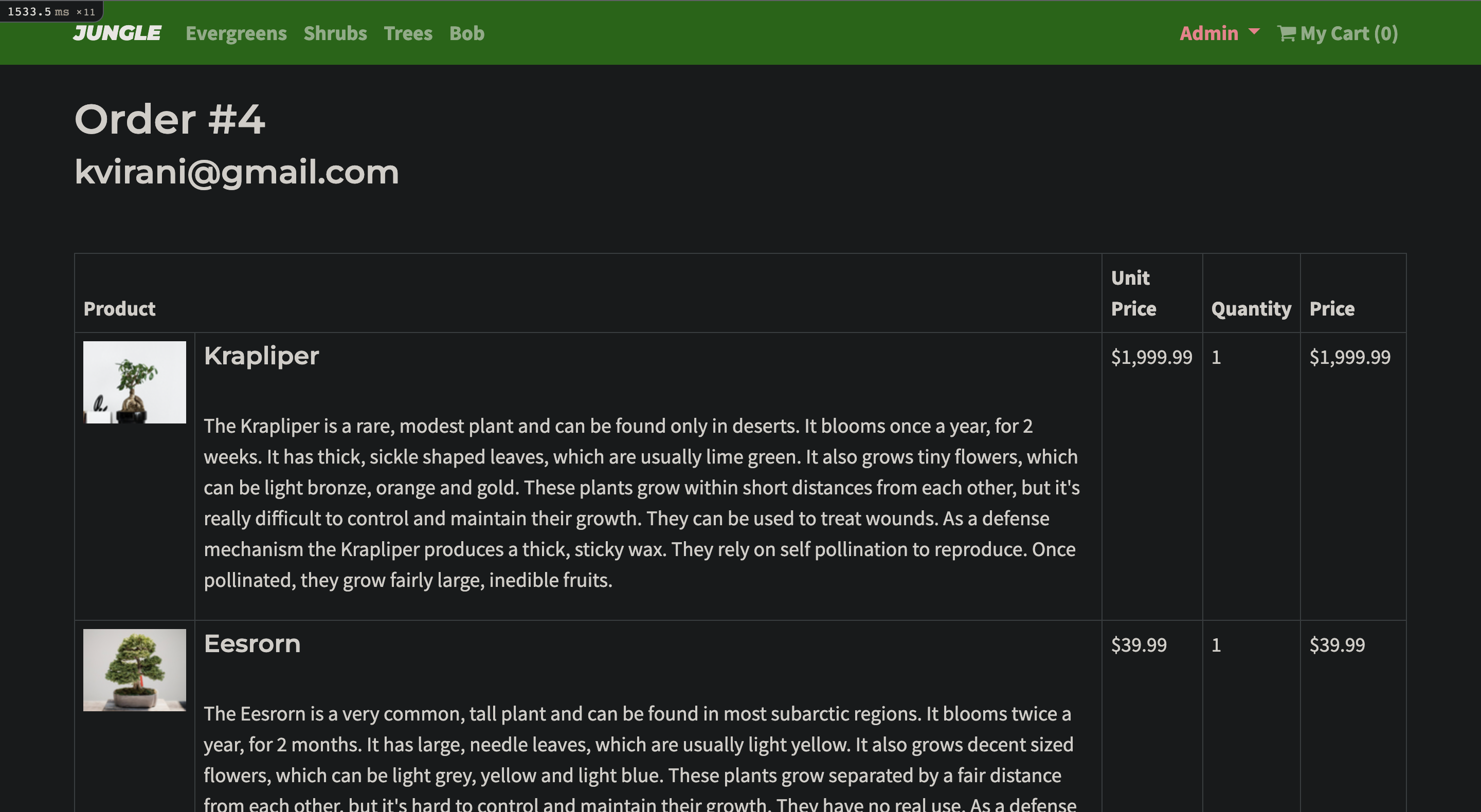
Task: Click the Eesrorn product title
Action: pos(252,643)
